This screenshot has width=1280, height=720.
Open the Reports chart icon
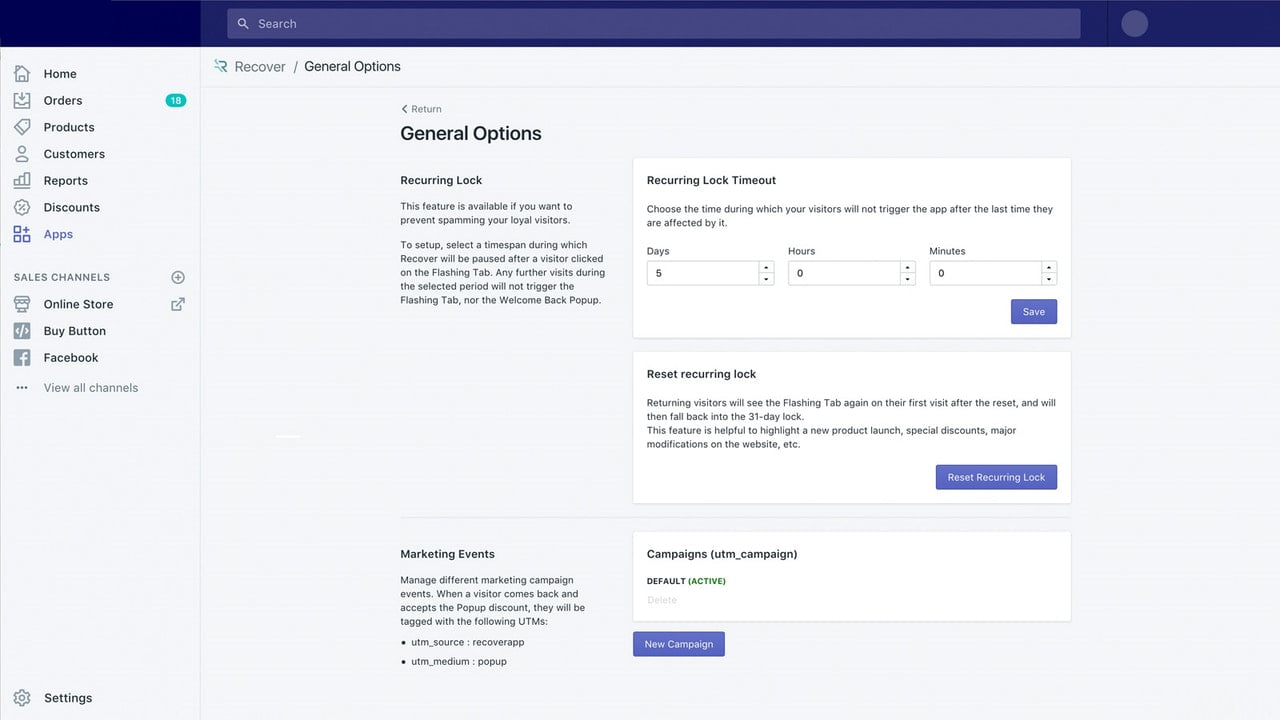coord(22,181)
